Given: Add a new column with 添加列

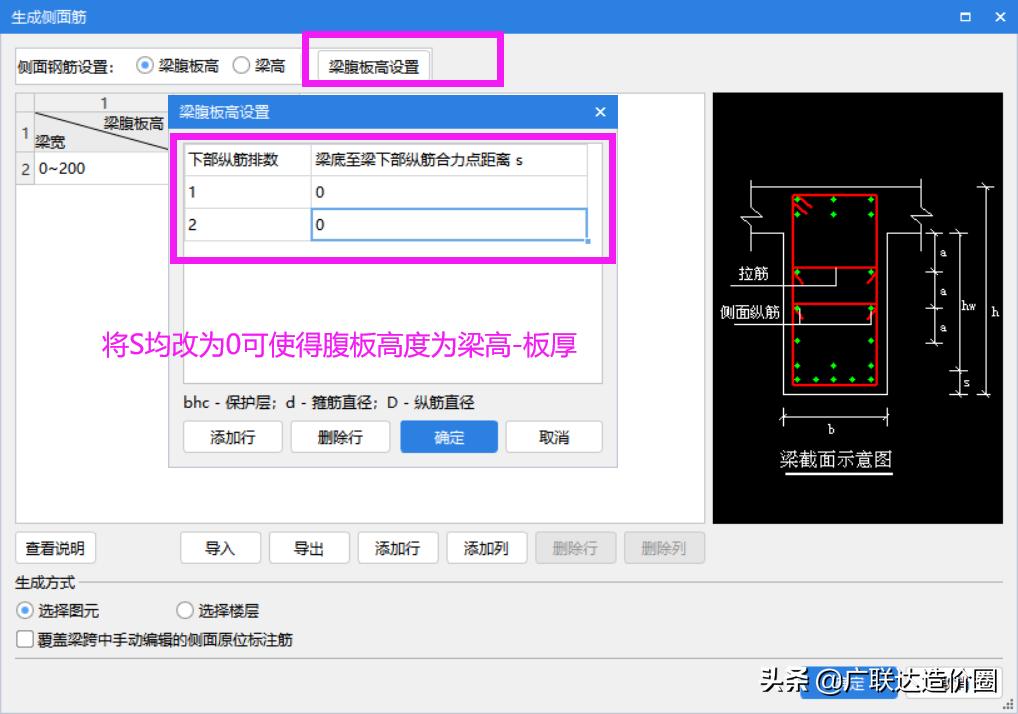Looking at the screenshot, I should [487, 547].
